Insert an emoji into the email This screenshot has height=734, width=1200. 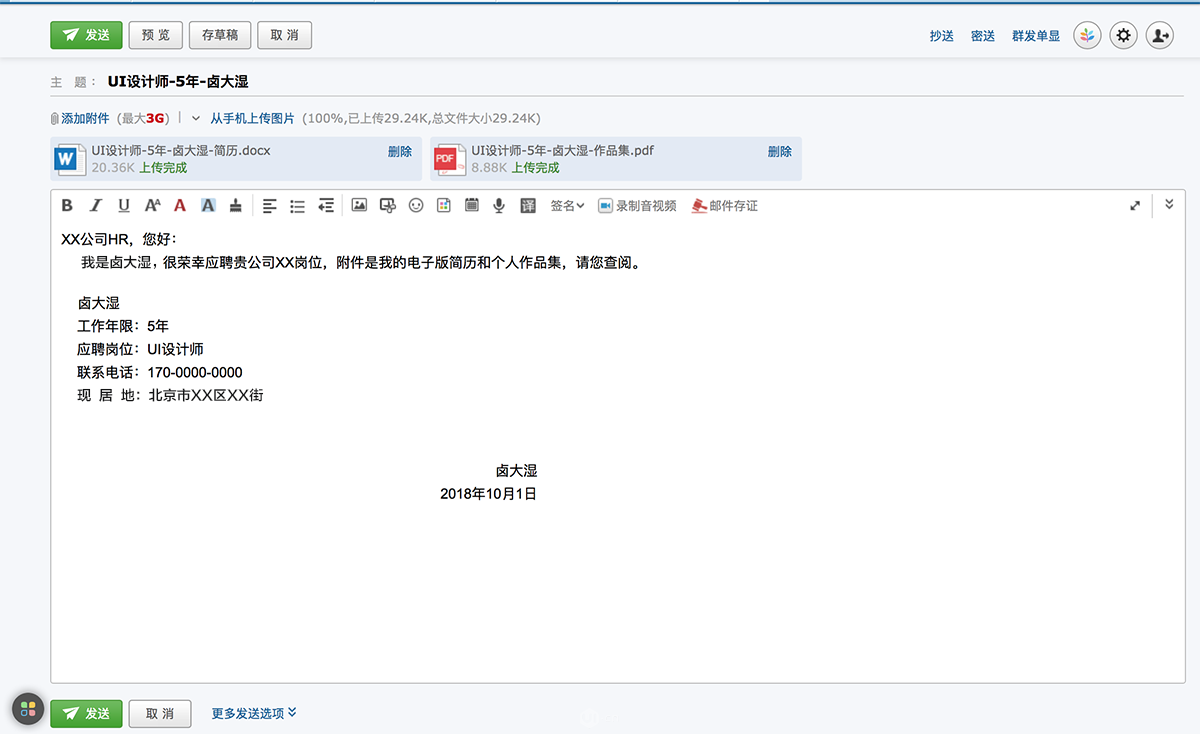(x=415, y=205)
